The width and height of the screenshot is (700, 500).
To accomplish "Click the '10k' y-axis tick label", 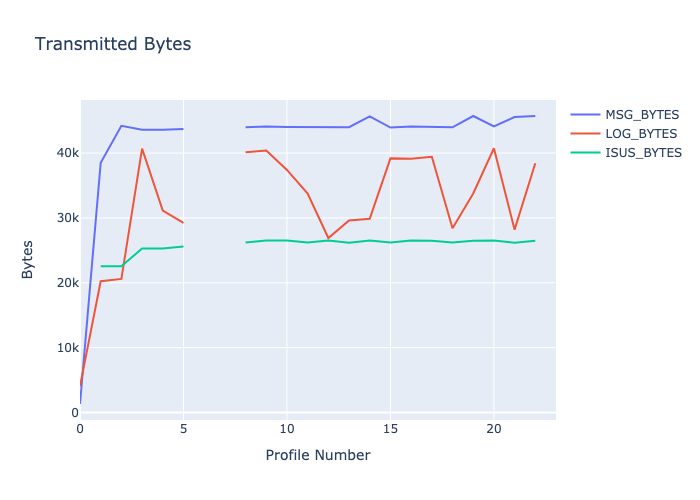I will (68, 348).
